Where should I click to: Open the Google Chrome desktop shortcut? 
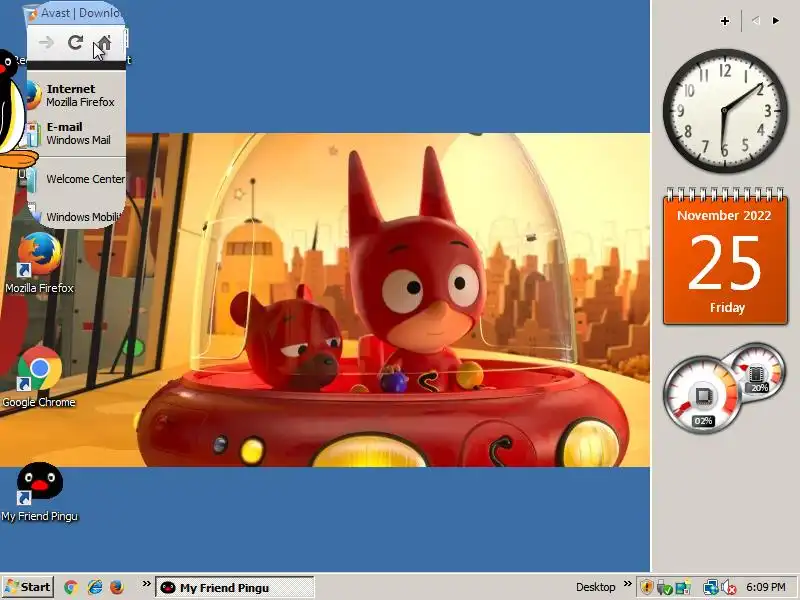[39, 378]
